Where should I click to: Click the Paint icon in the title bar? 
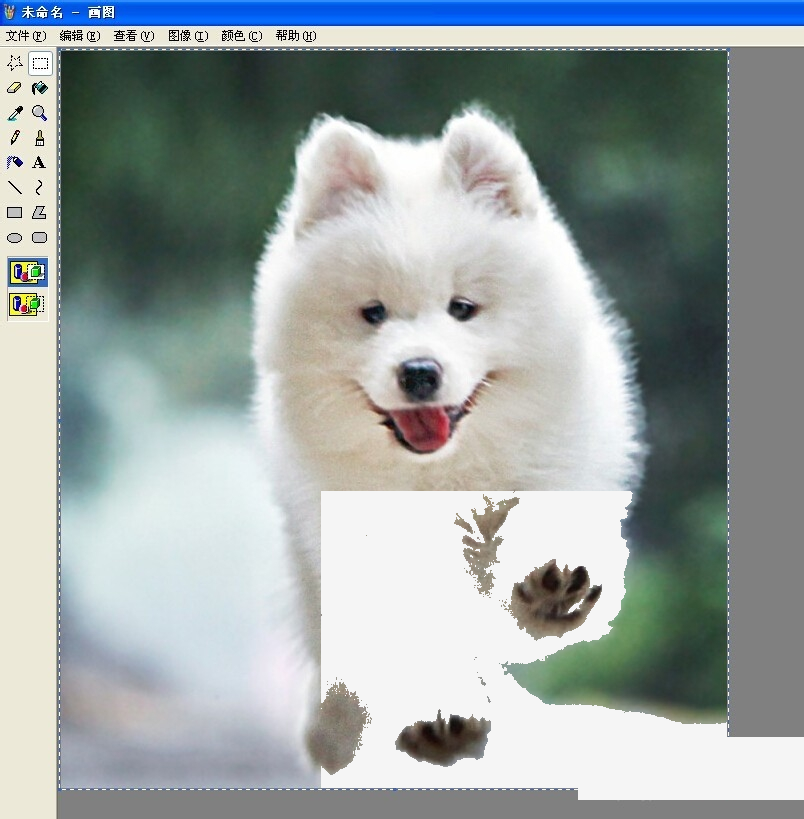pos(9,11)
